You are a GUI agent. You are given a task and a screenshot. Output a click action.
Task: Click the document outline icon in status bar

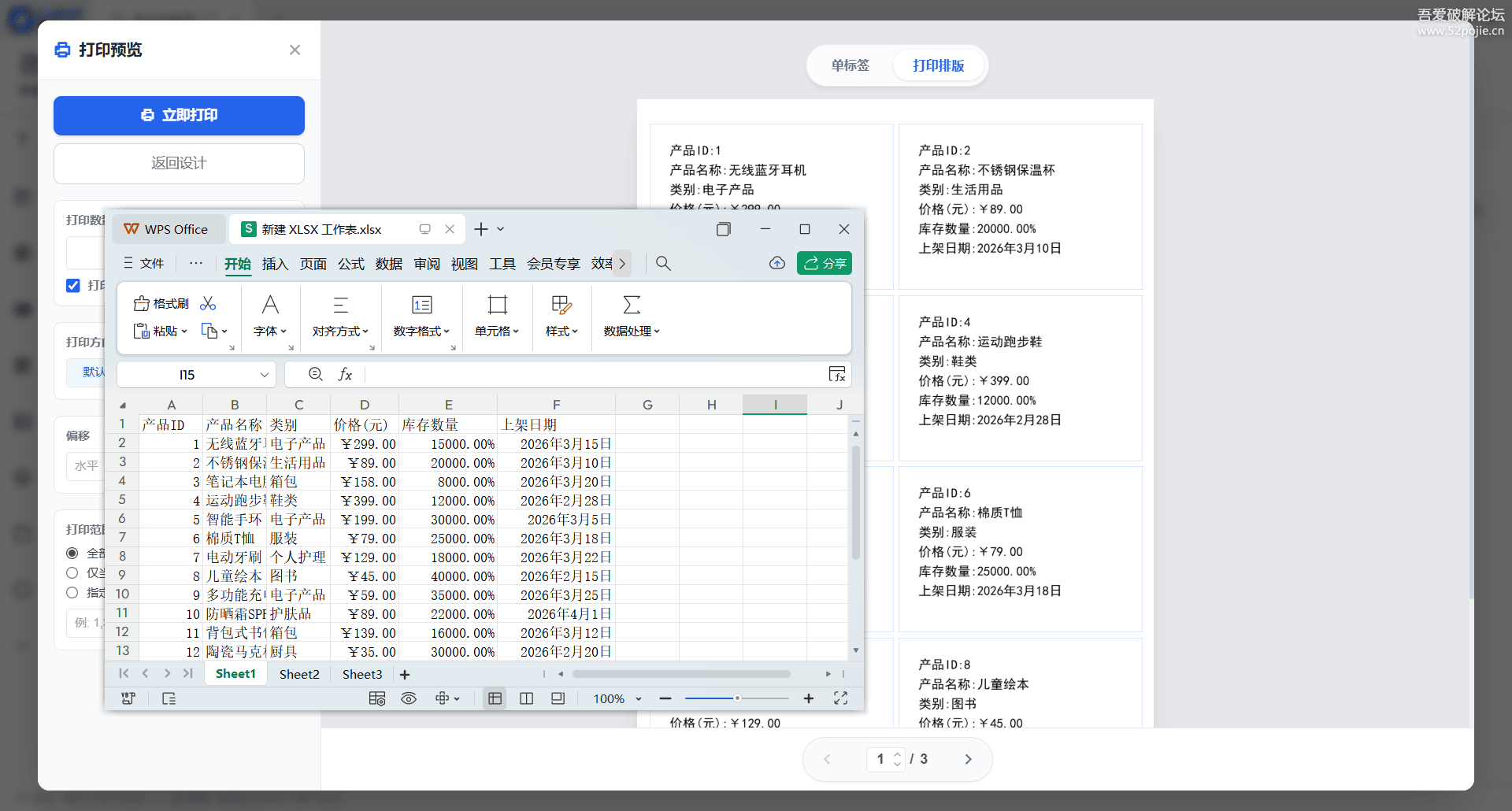pos(169,698)
